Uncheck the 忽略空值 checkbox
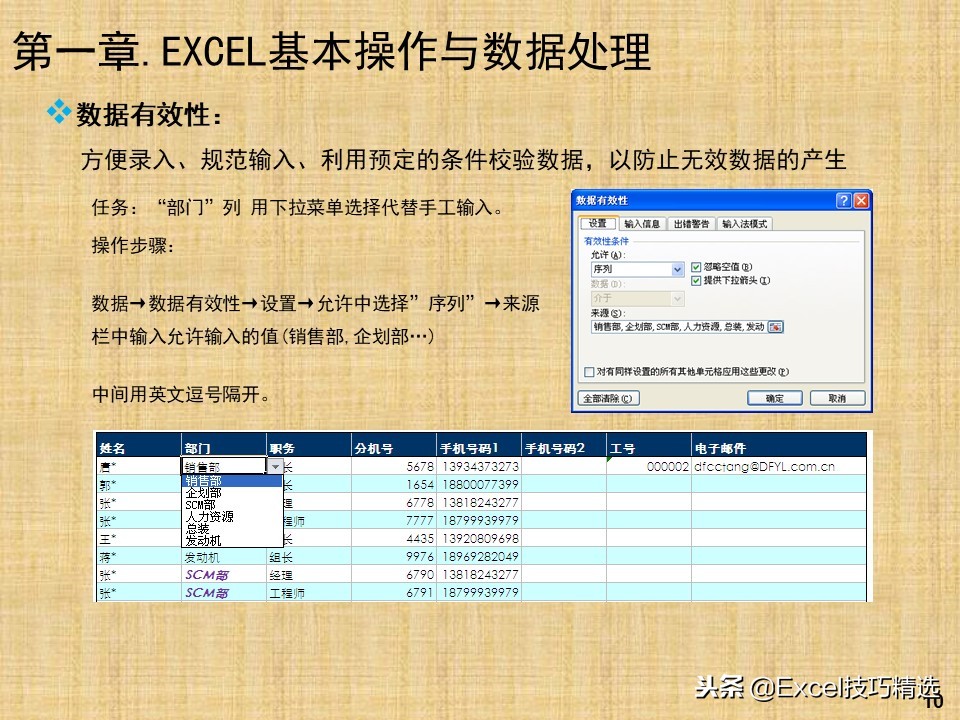 (696, 267)
